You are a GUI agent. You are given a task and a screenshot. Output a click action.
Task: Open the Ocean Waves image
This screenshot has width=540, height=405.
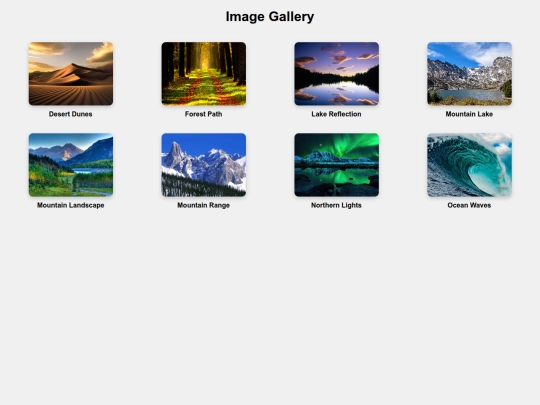pos(469,165)
